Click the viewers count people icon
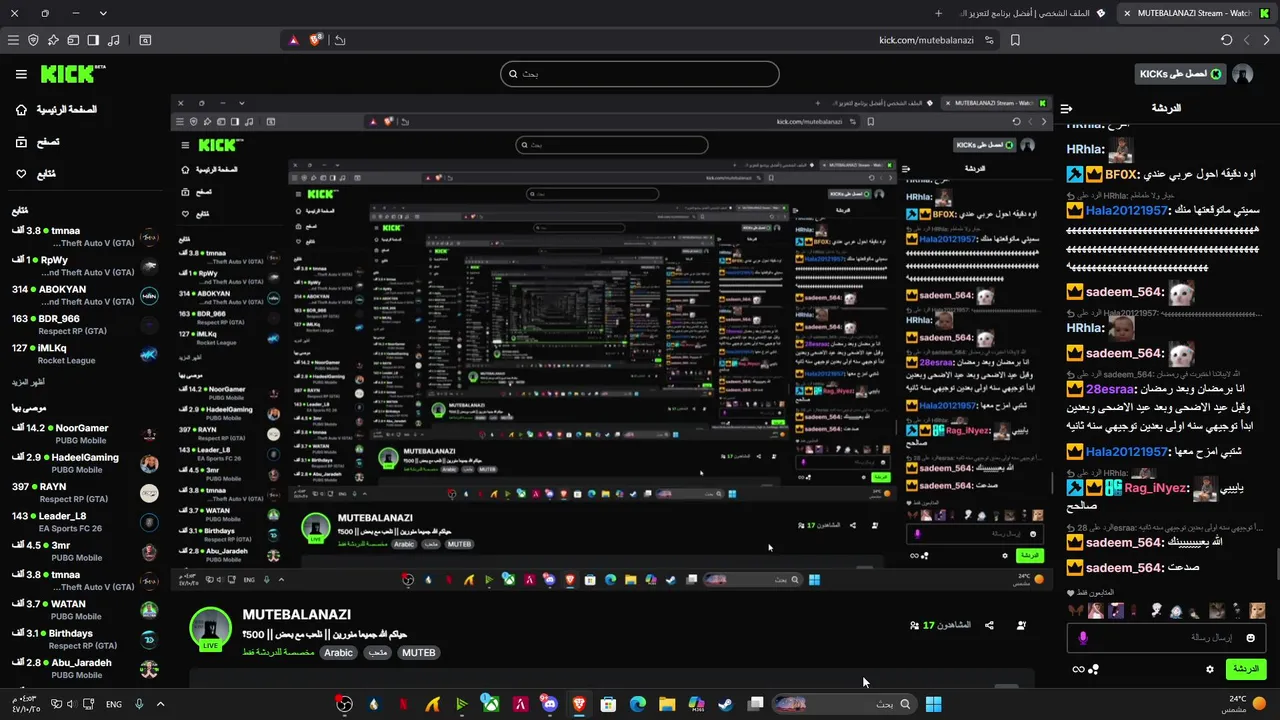 914,625
